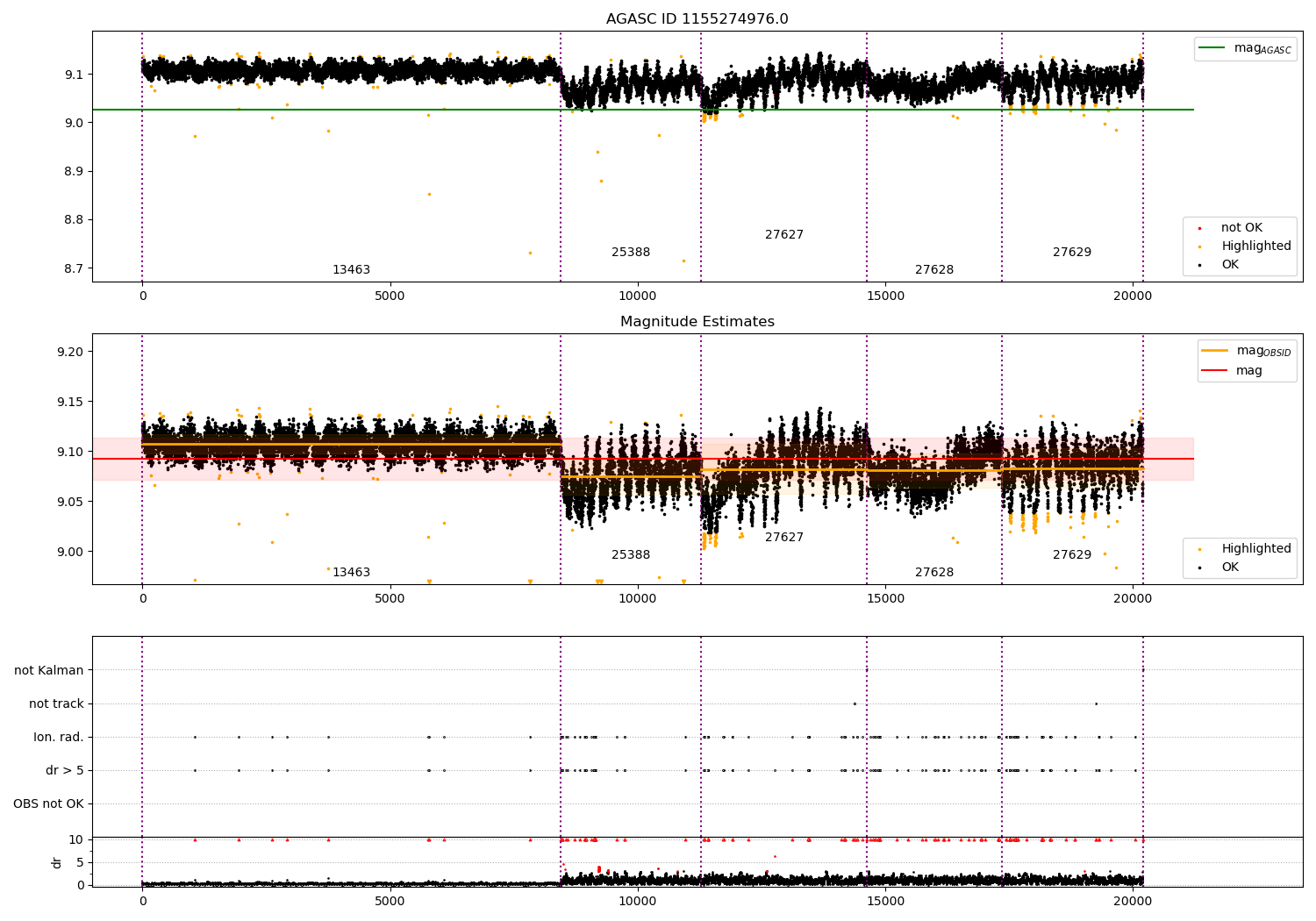Click the 'OK' legend entry in the middle plot
1316x921 pixels.
(1230, 567)
